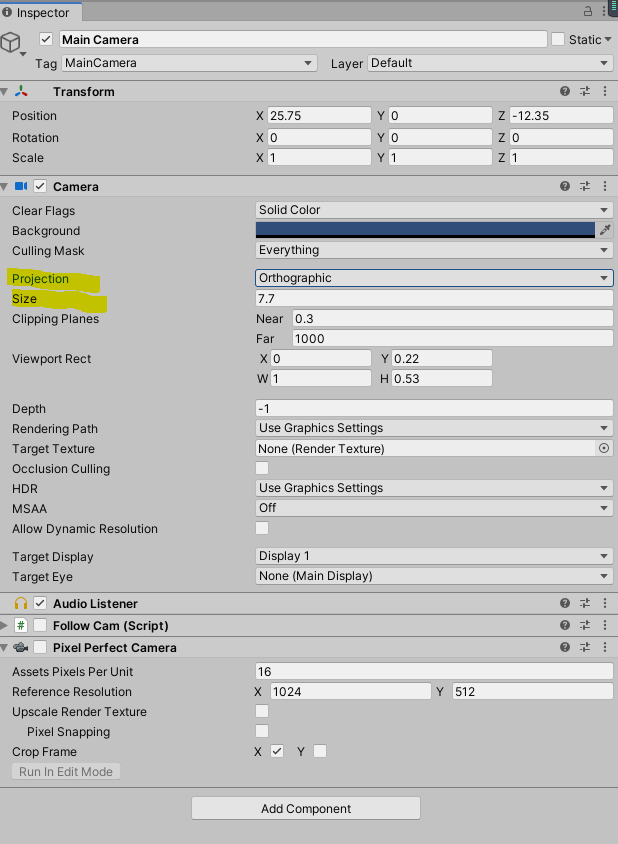
Task: Open Projection dropdown Orthographic
Action: pos(434,278)
